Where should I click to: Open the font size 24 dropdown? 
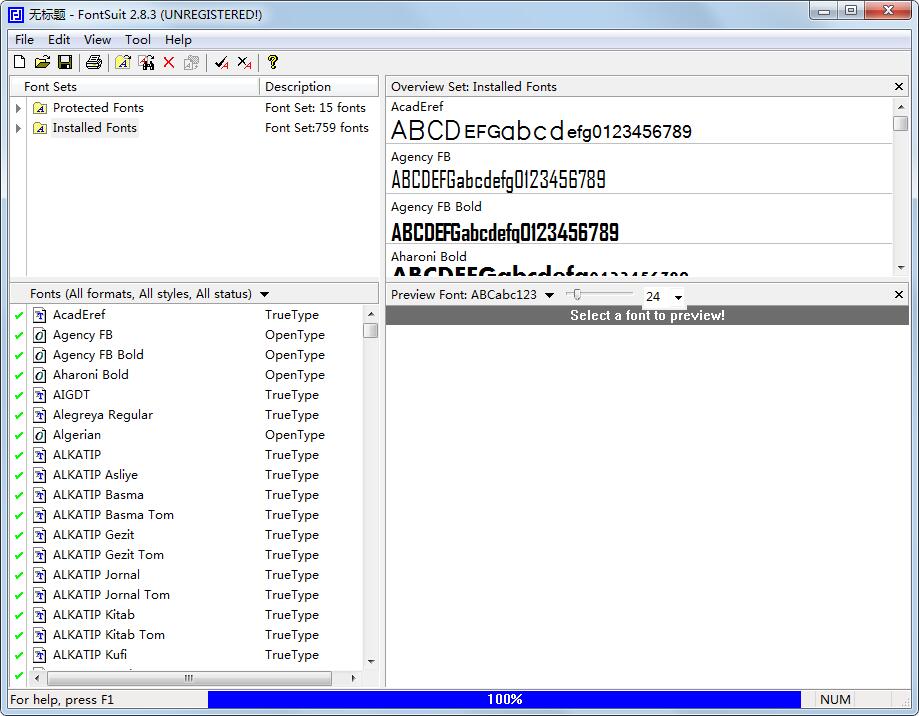[678, 297]
